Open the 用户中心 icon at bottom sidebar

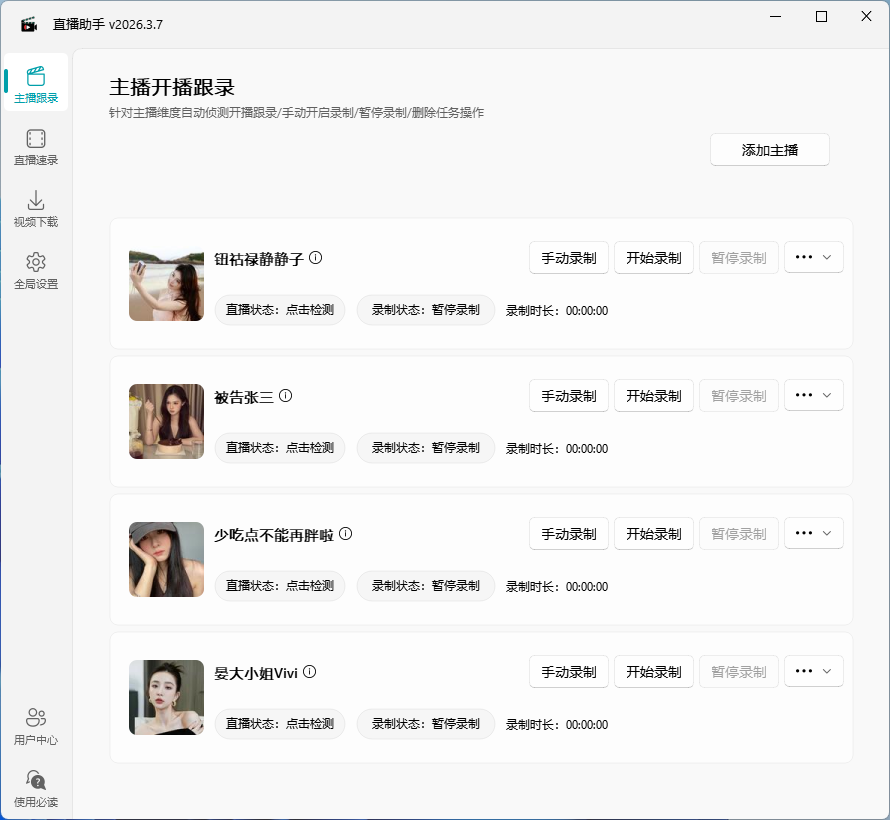point(36,722)
